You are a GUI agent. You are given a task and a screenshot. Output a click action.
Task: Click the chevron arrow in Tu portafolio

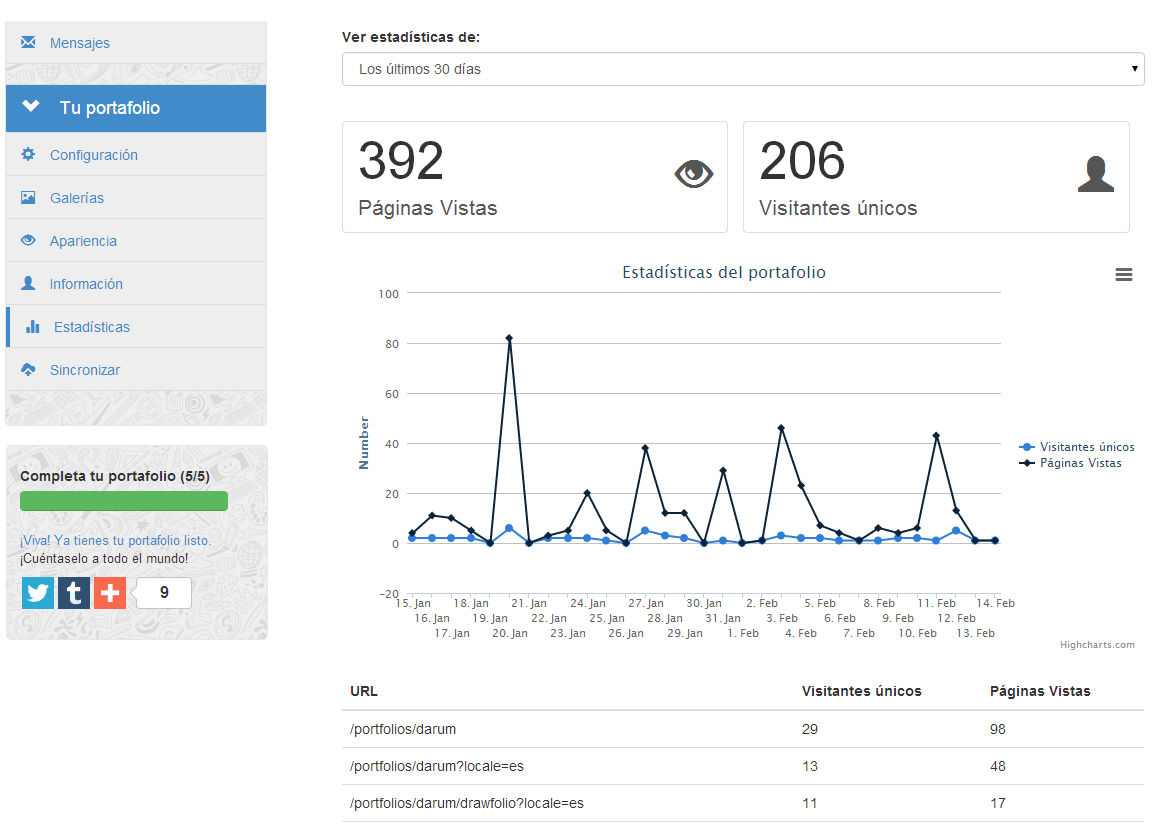click(x=31, y=107)
